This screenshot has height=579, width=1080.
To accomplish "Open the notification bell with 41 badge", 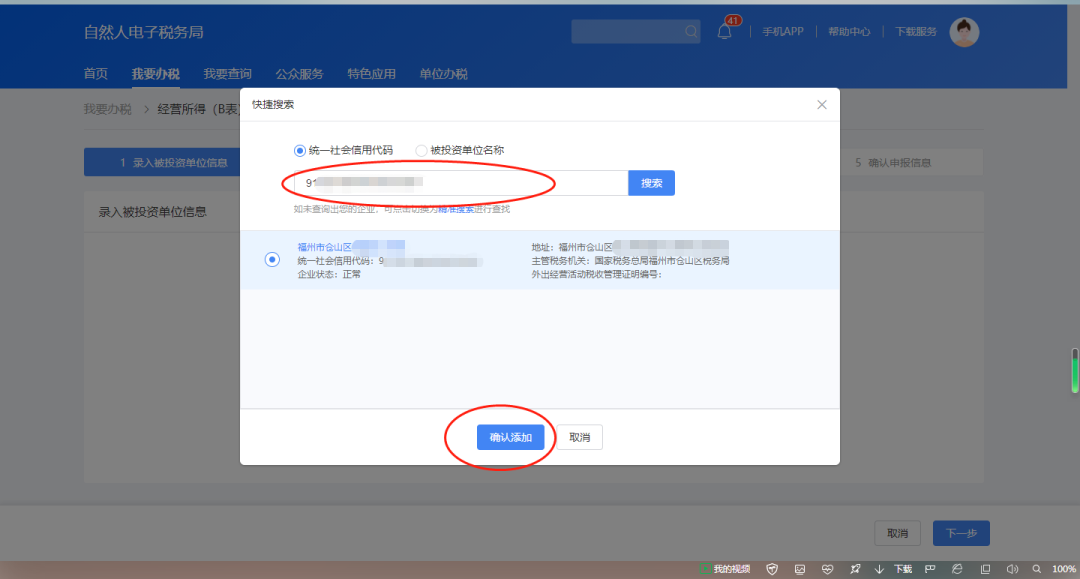I will point(724,32).
